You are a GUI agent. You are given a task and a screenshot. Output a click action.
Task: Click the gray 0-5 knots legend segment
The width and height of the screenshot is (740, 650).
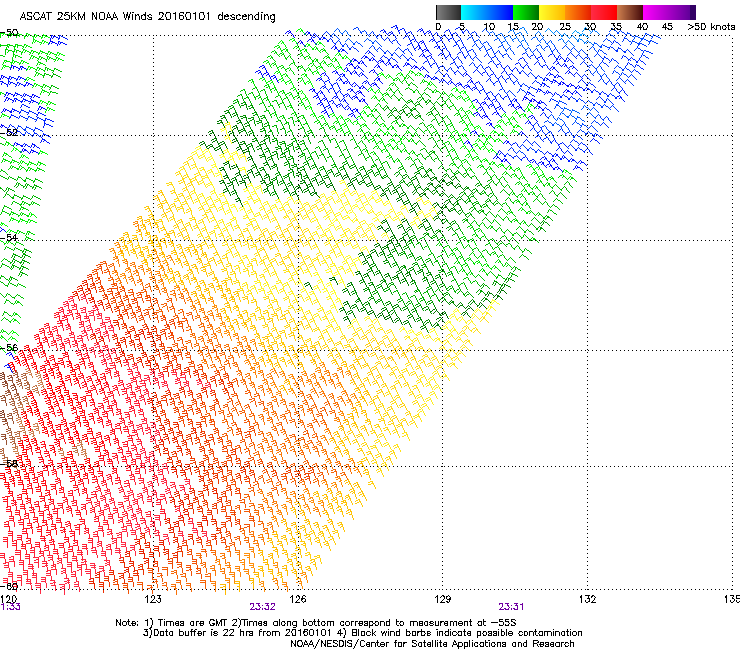448,12
